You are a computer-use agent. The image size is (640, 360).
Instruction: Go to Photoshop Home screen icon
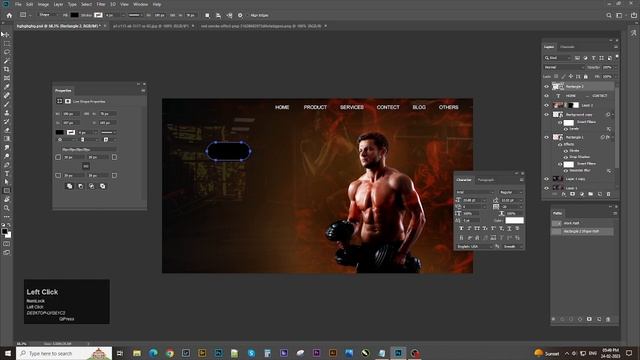[x=9, y=15]
